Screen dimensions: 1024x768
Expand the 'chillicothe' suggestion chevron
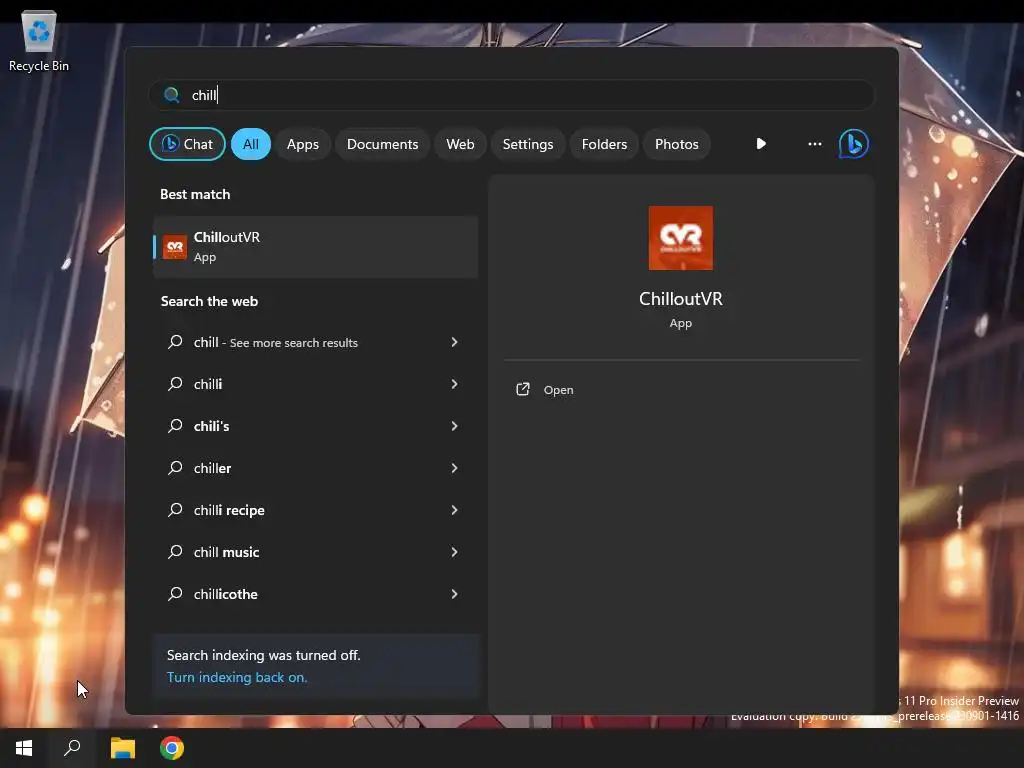click(x=455, y=594)
